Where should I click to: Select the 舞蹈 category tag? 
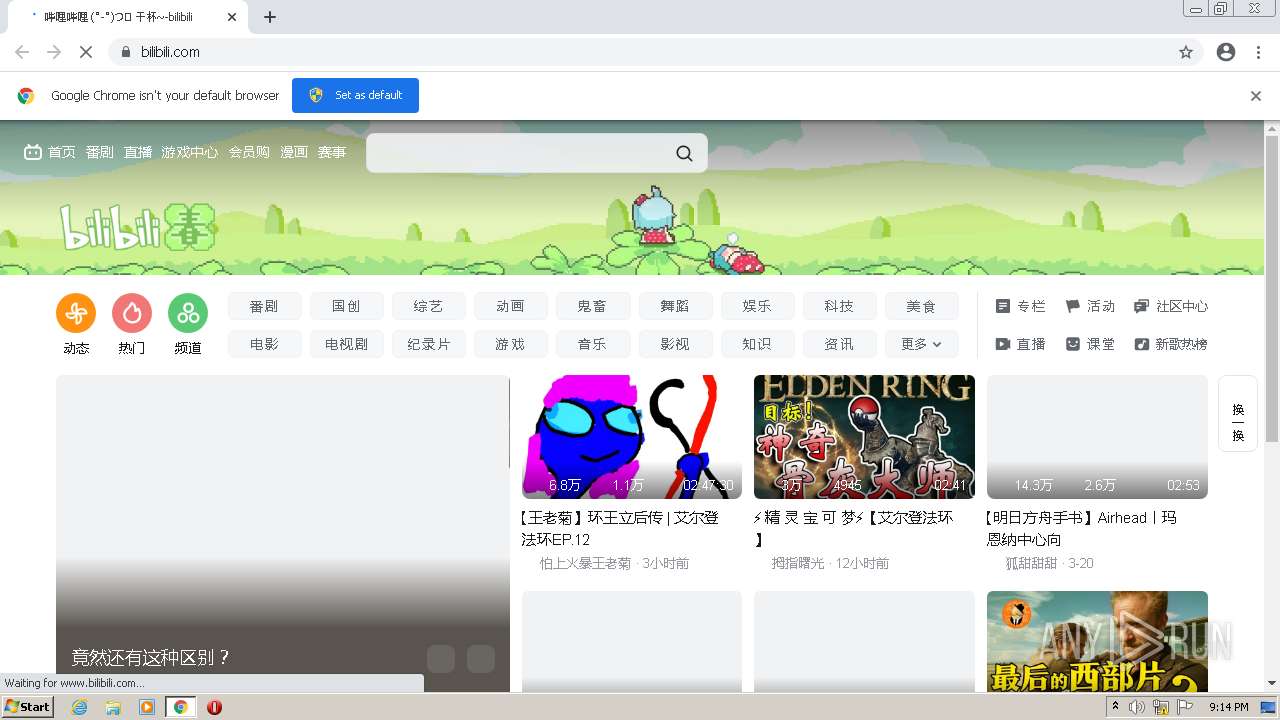[x=675, y=306]
